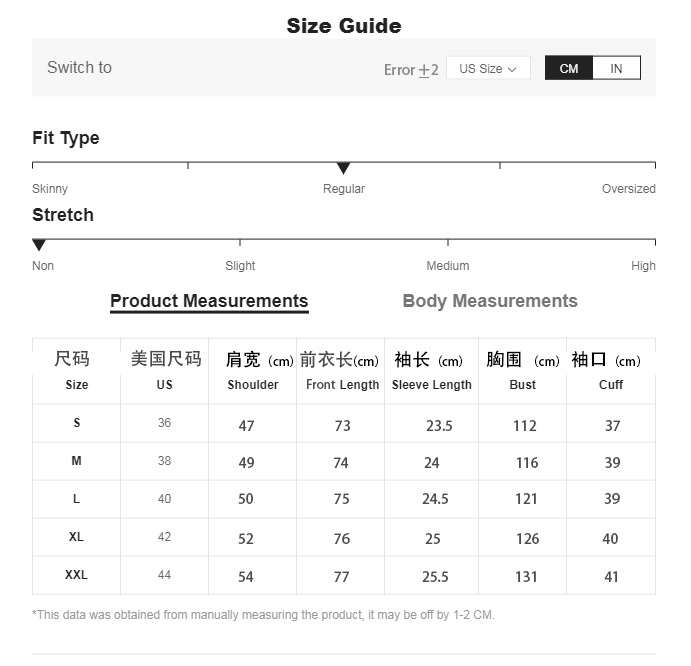Click the US Size dropdown chevron
This screenshot has height=666, width=691.
point(512,69)
